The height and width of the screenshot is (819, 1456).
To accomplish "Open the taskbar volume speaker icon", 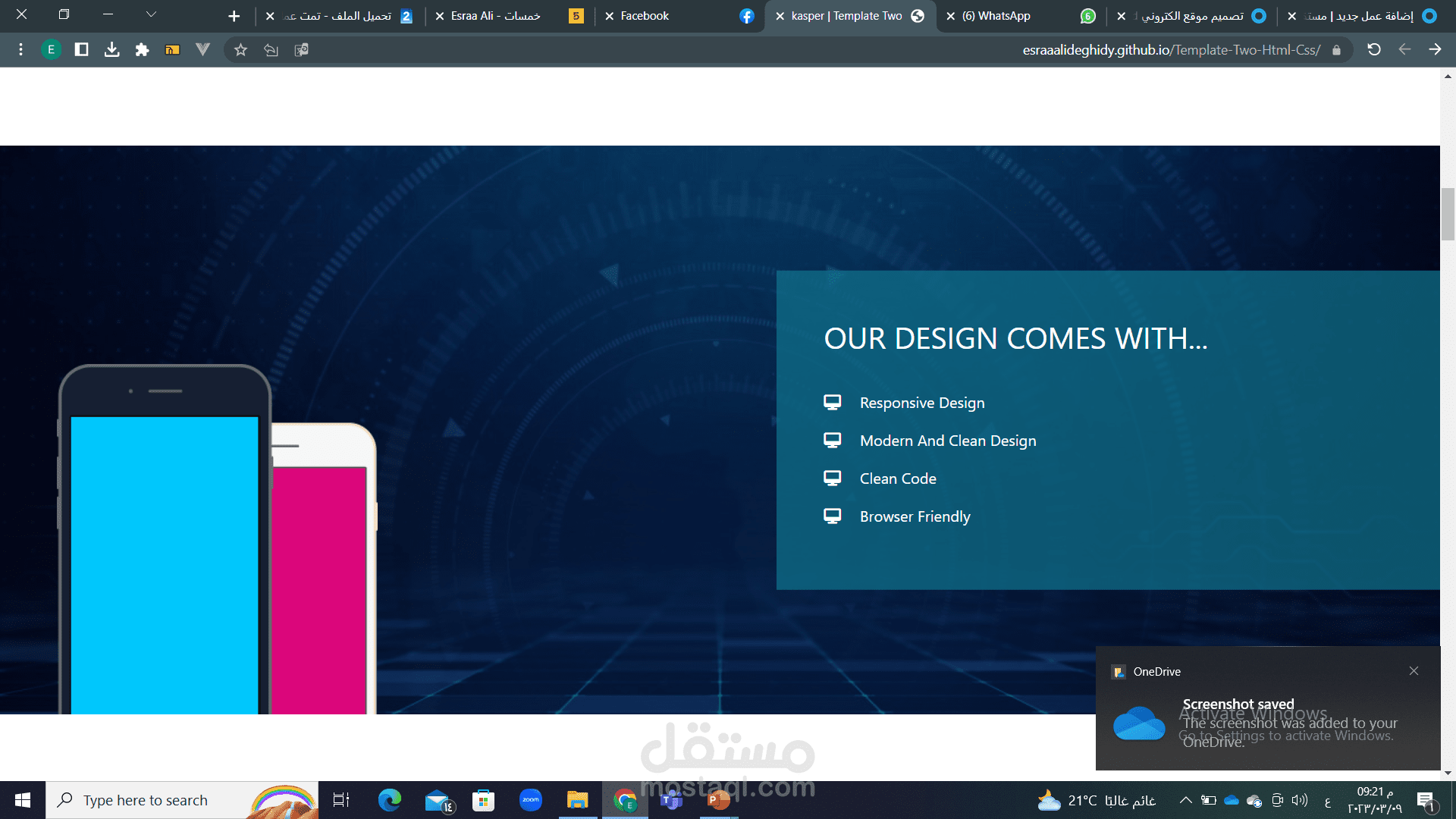I will [x=1300, y=801].
